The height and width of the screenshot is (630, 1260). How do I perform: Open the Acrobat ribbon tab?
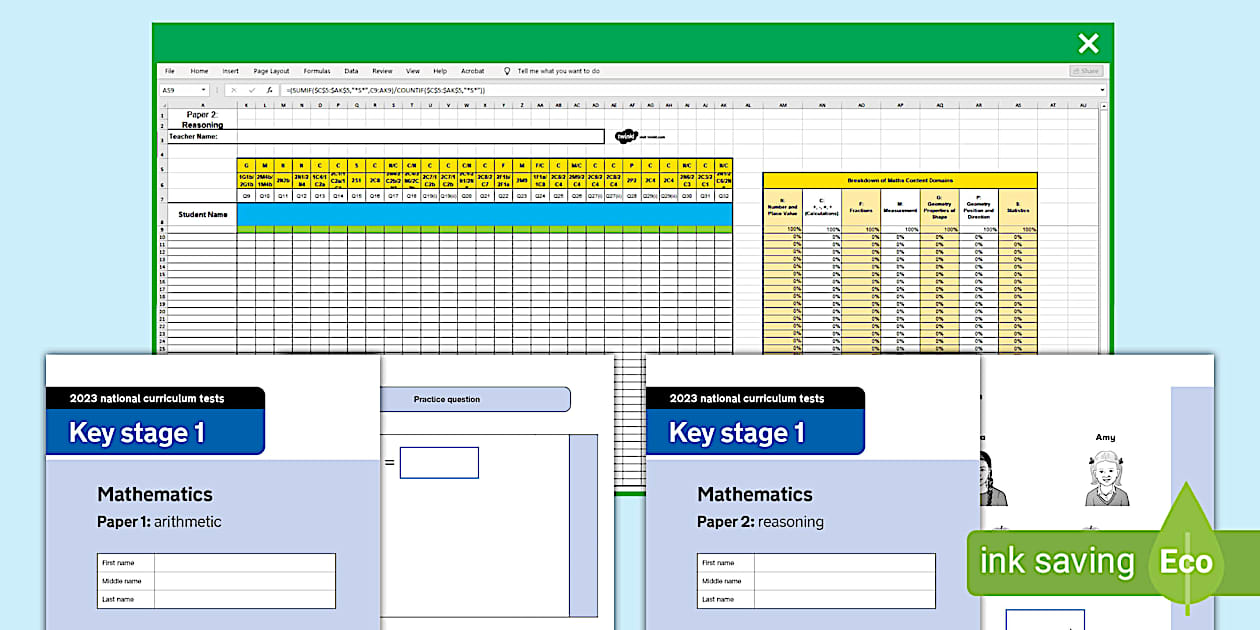[x=472, y=71]
